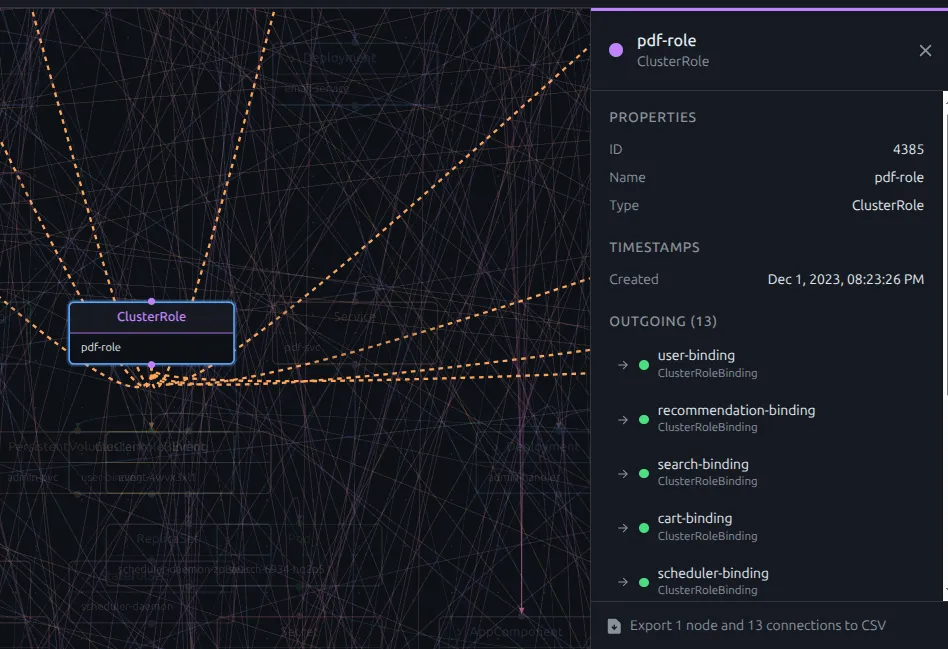Click the top connector dot of ClusterRole node
This screenshot has width=948, height=649.
pyautogui.click(x=151, y=301)
